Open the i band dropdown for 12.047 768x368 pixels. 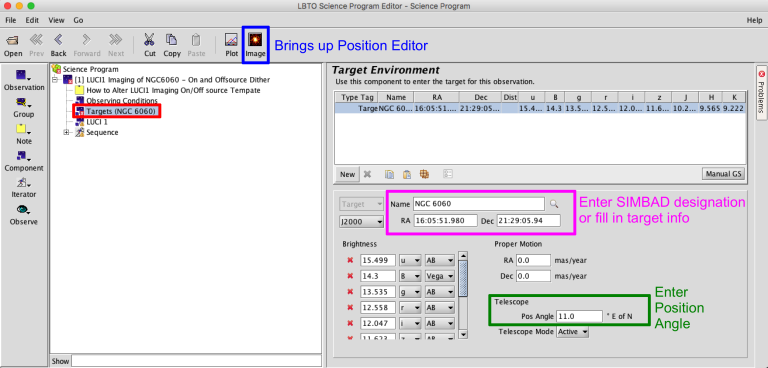[x=411, y=323]
